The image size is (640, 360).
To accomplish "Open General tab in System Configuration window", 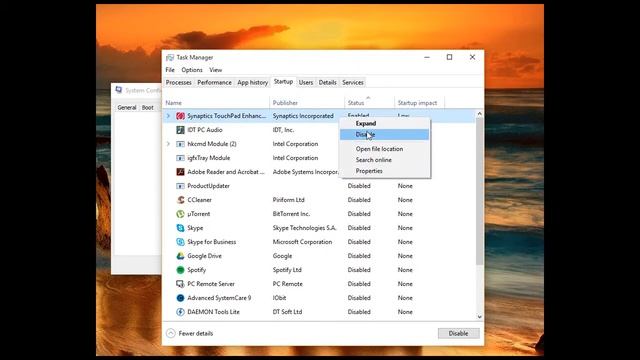I will tap(127, 108).
